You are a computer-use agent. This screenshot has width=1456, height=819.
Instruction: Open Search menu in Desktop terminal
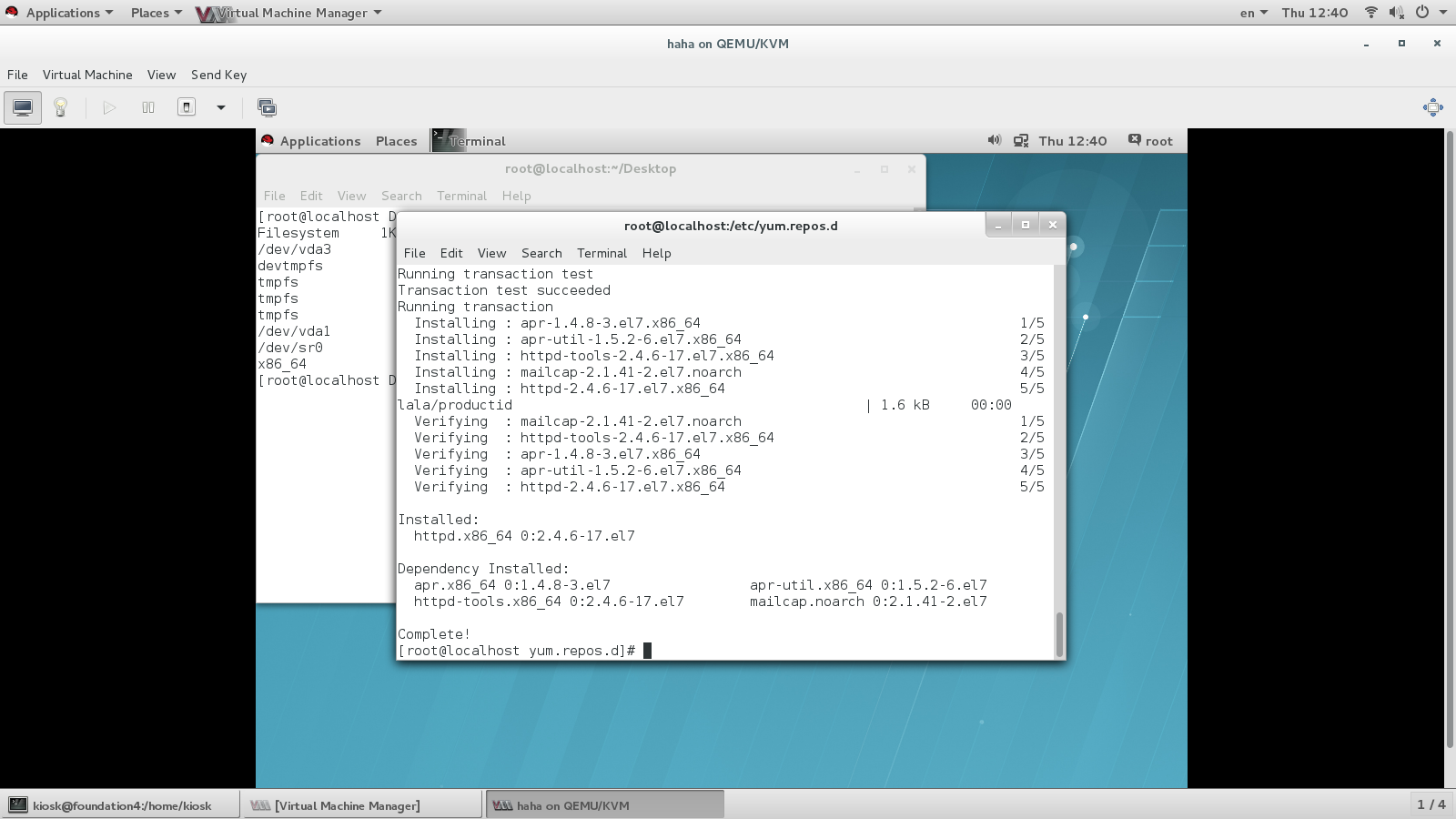(401, 196)
